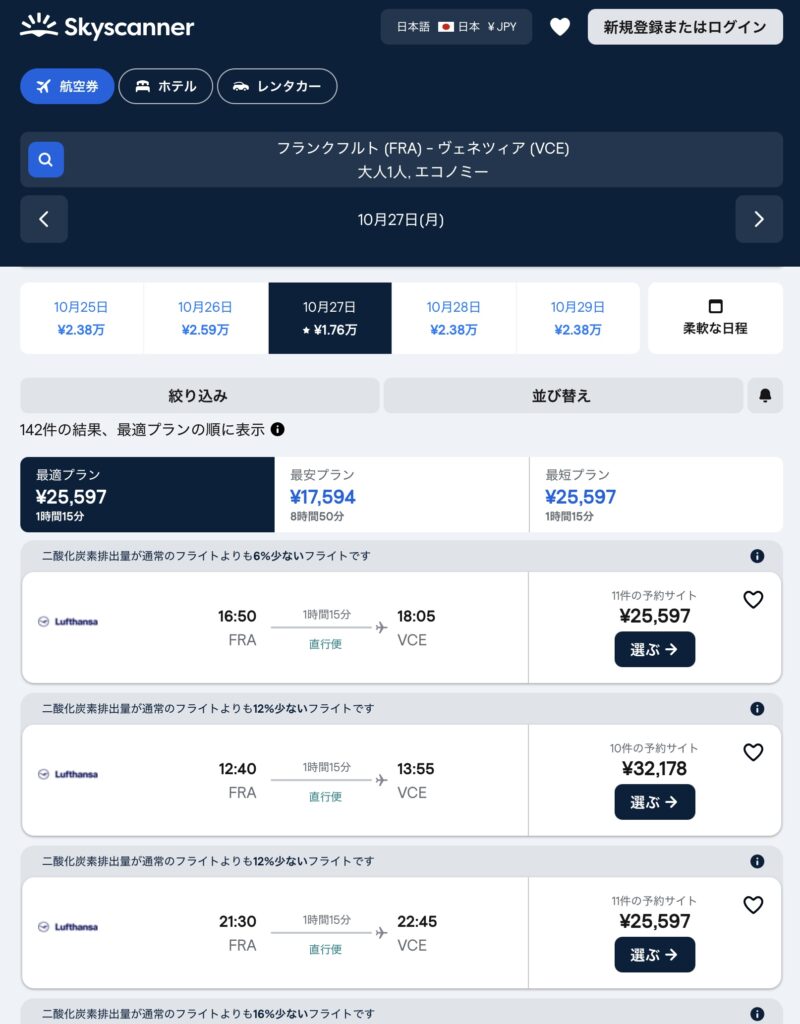This screenshot has height=1024, width=800.
Task: Click 選ぶ for the ¥32,178 flight
Action: (x=654, y=802)
